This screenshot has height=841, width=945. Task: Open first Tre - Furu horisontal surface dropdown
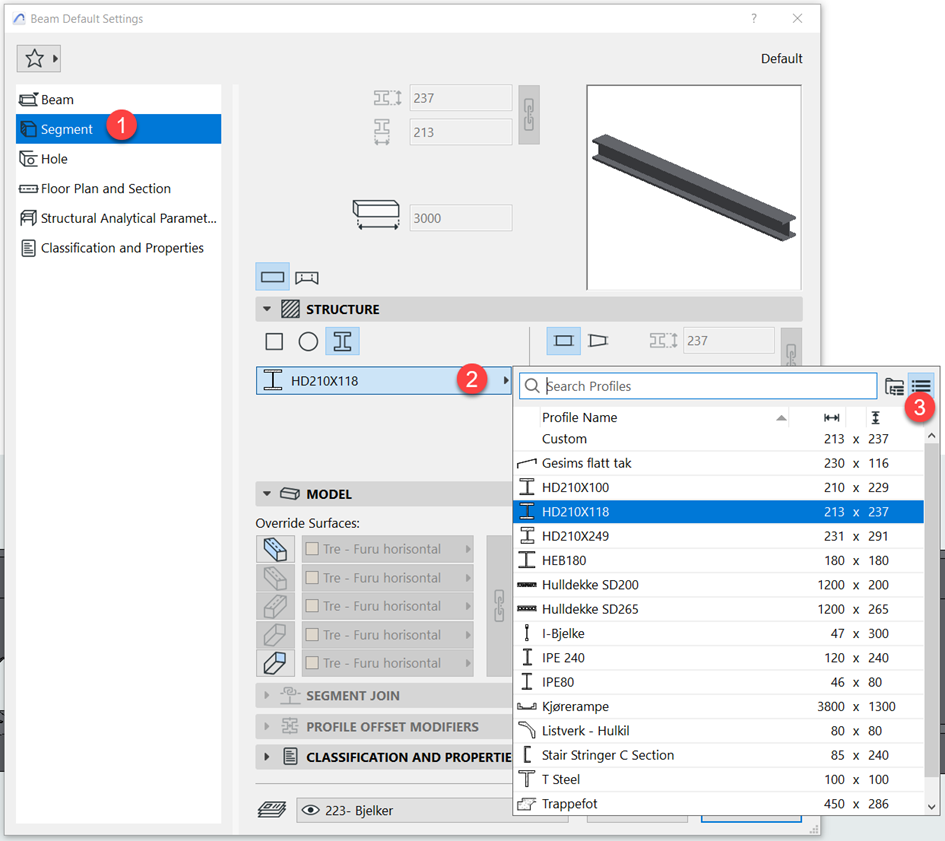pos(388,549)
